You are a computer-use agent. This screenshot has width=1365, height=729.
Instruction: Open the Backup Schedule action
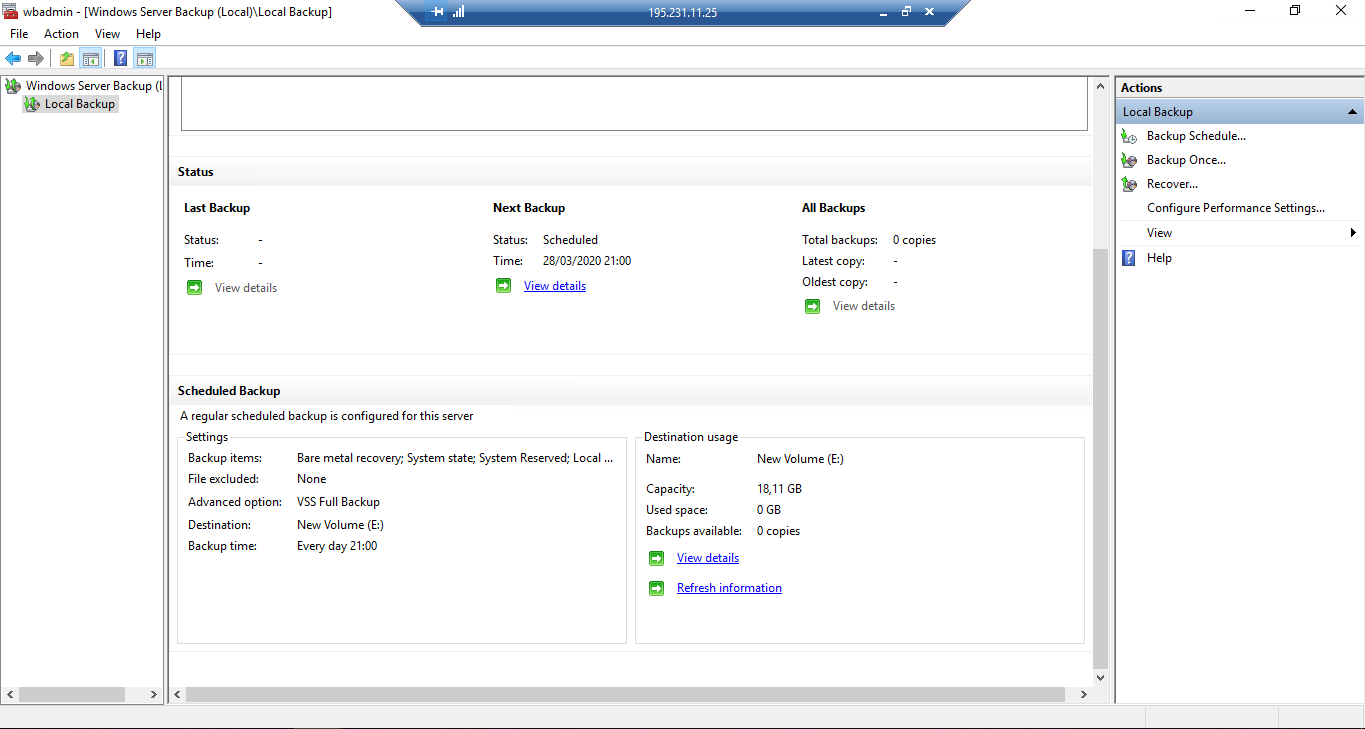[x=1195, y=136]
